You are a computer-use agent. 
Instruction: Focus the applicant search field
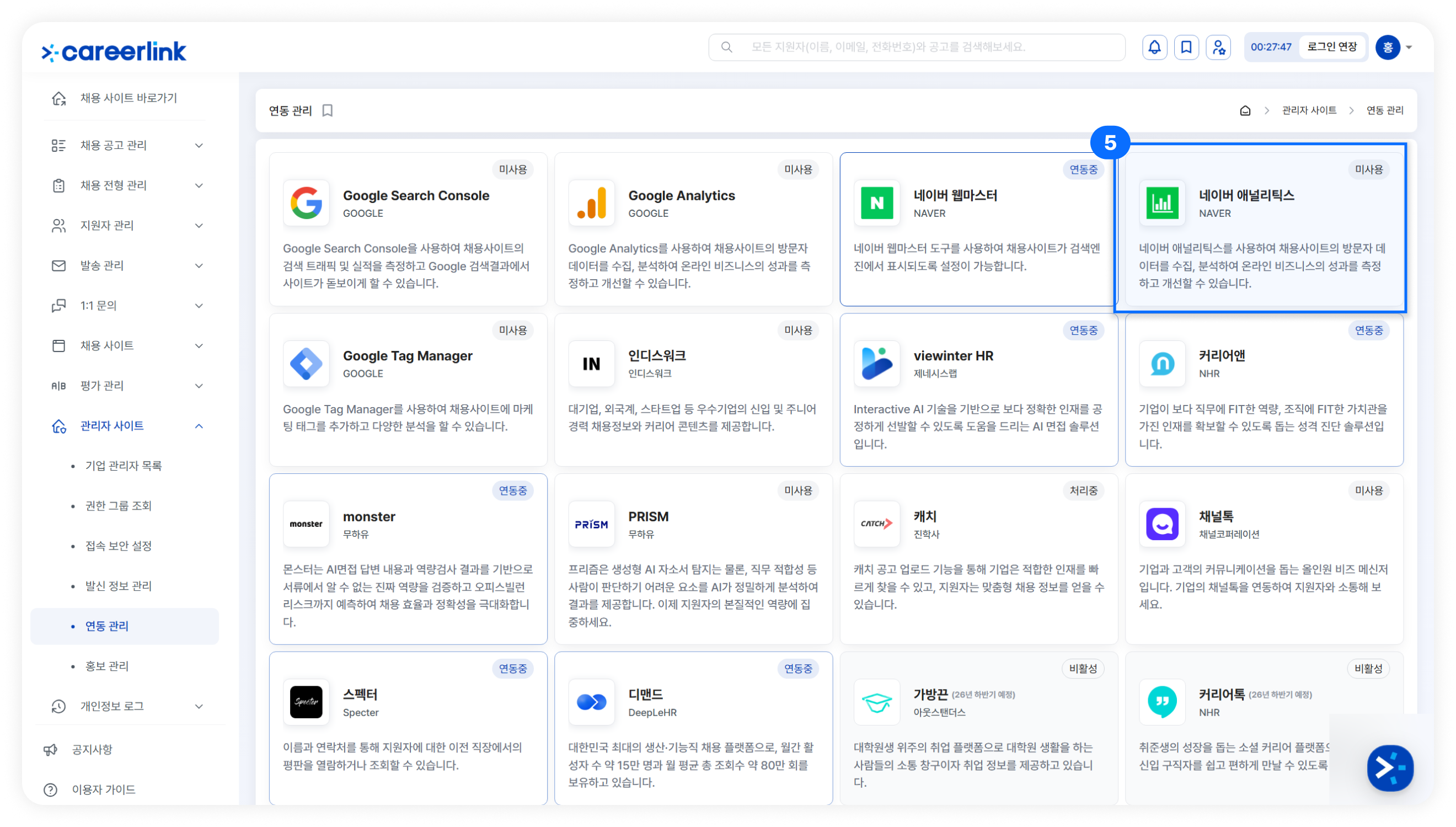pos(916,47)
